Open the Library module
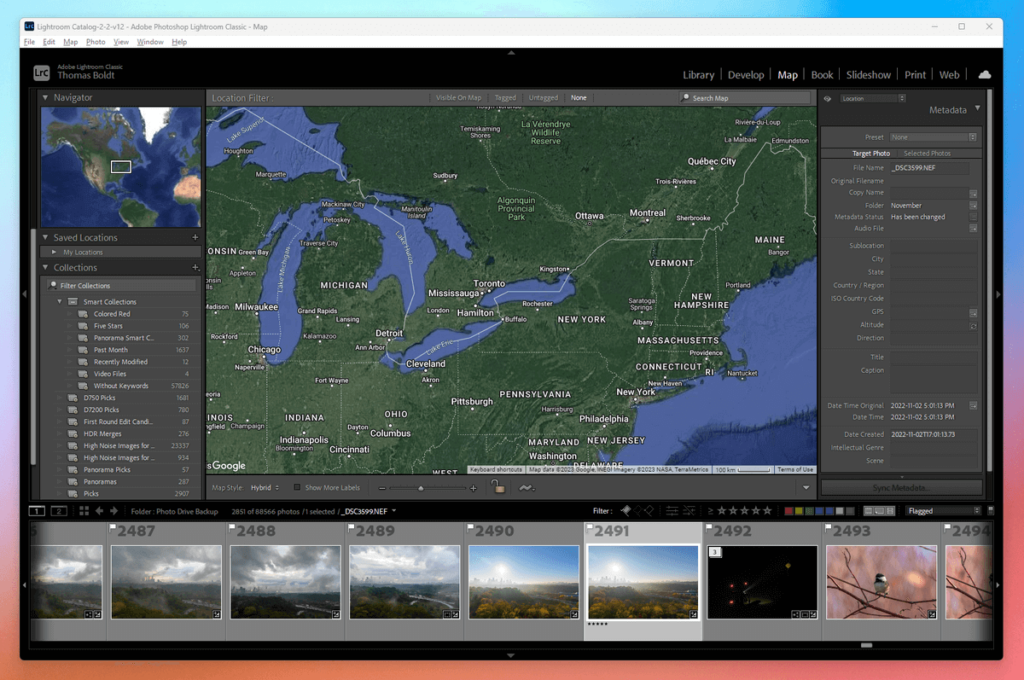1024x680 pixels. coord(698,75)
